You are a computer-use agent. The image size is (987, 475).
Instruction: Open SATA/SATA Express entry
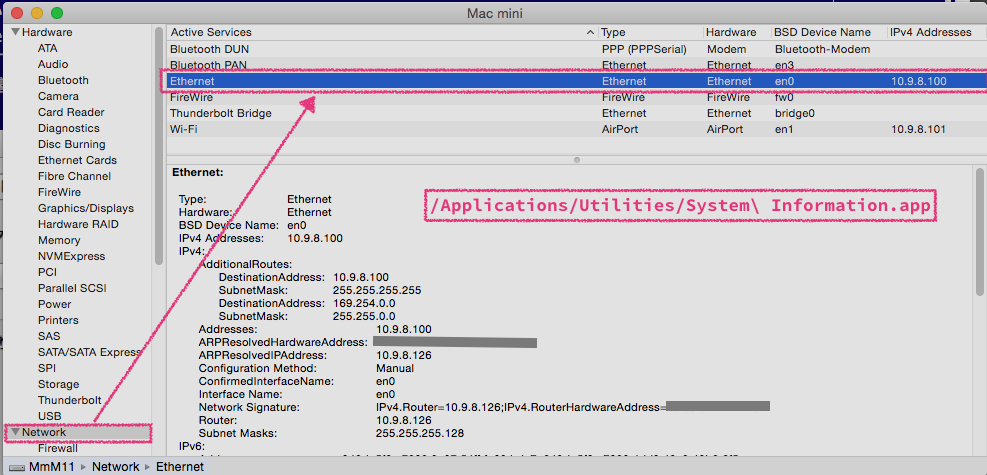click(89, 352)
